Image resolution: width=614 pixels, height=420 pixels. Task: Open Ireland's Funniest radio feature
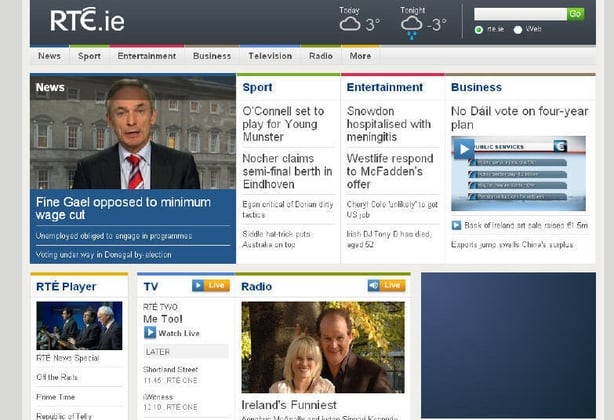(289, 405)
